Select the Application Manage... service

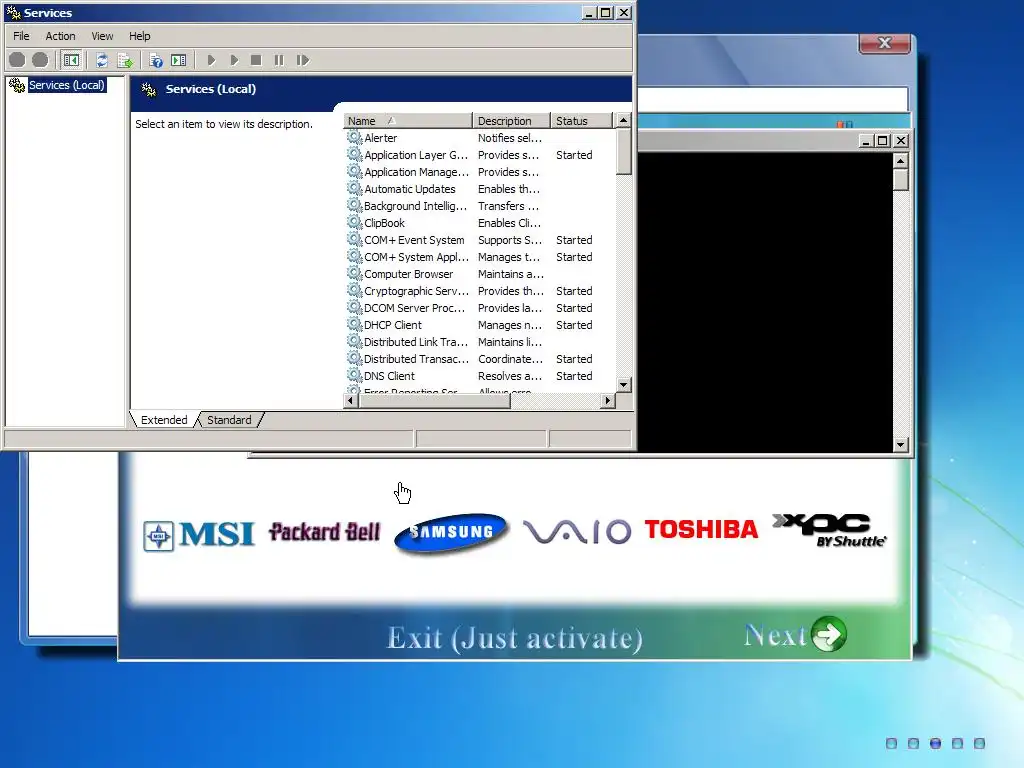(480, 172)
